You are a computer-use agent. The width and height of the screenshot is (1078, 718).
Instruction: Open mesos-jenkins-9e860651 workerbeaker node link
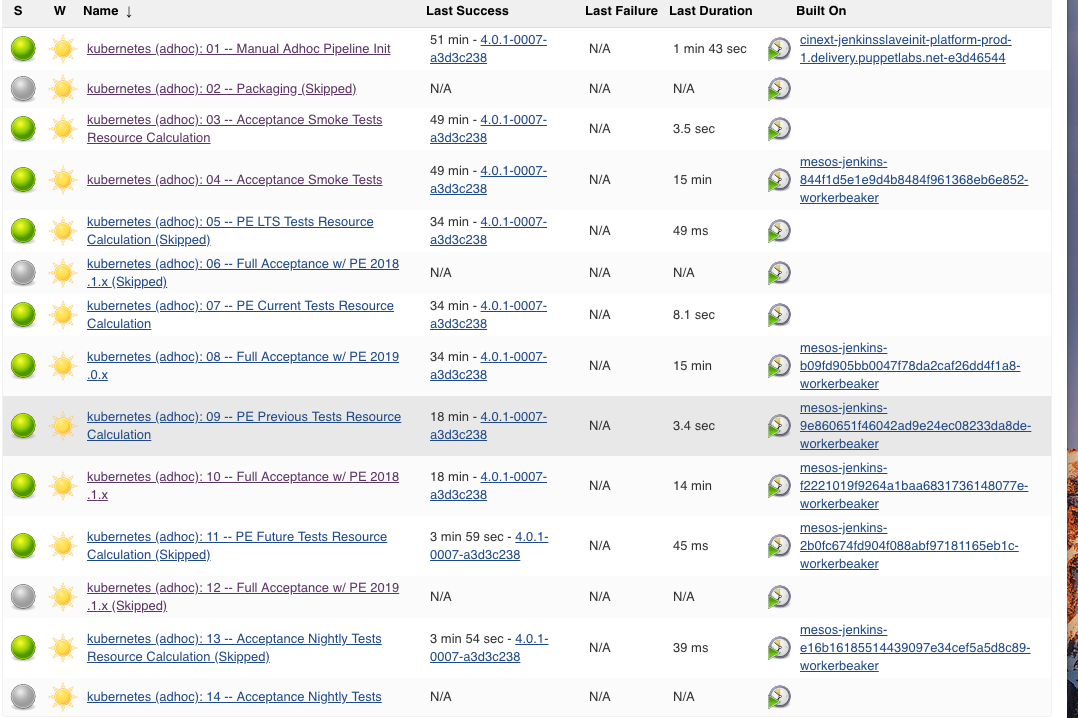[x=915, y=425]
